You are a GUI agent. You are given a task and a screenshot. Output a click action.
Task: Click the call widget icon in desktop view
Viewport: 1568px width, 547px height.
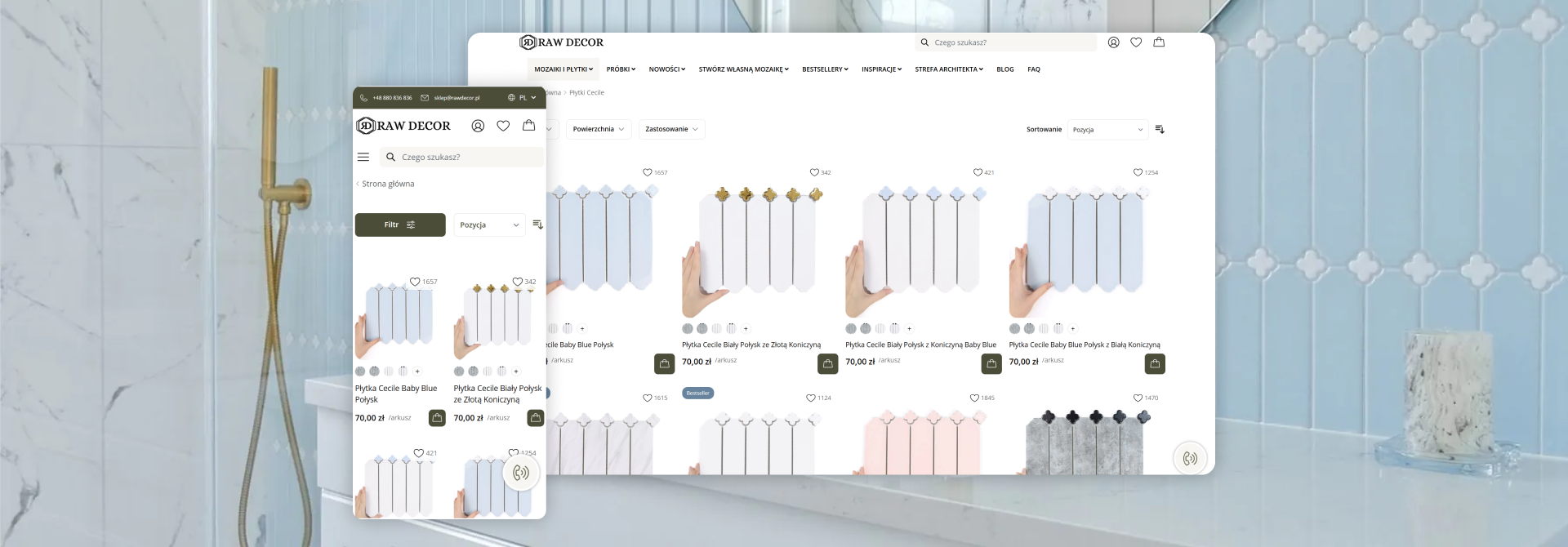tap(1190, 458)
